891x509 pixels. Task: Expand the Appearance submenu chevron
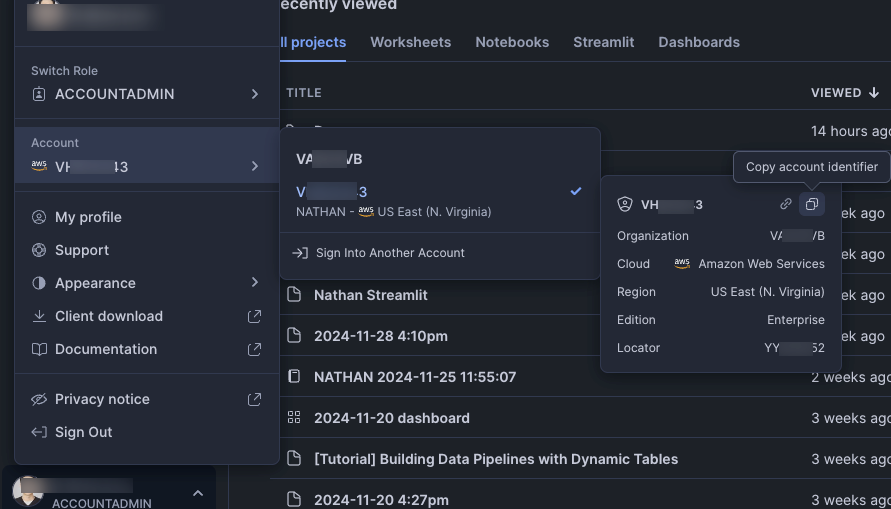tap(255, 282)
